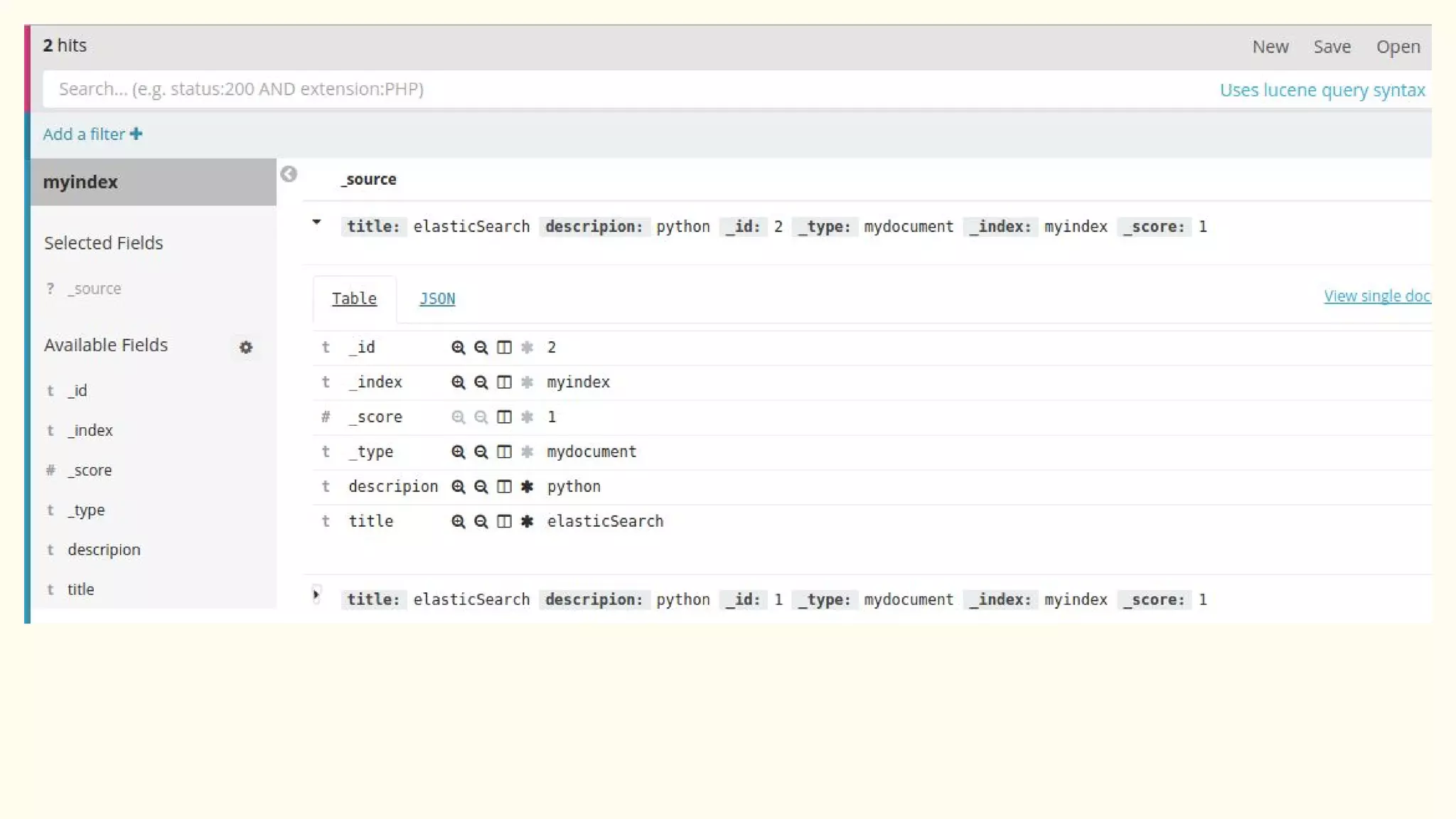Click filter-for-value icon on _type row
Screen dimensions: 1456x819
(458, 451)
